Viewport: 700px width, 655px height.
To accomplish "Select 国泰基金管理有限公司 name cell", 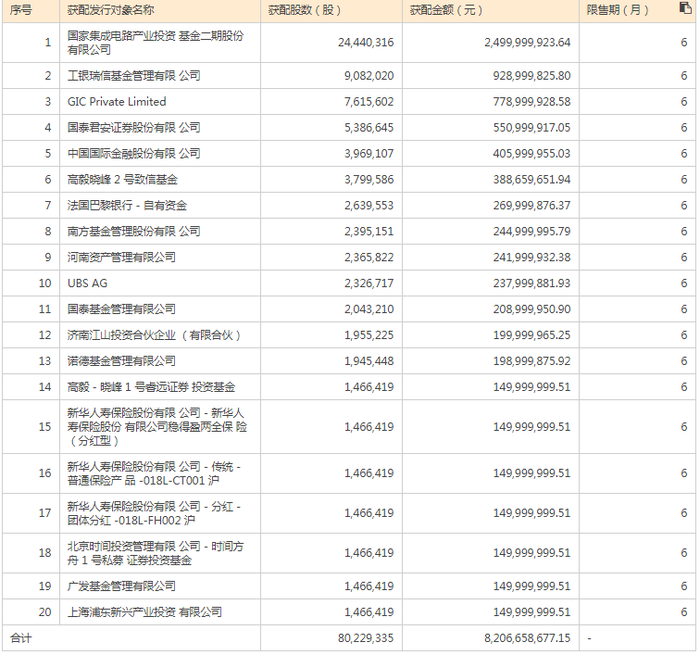I will point(160,309).
